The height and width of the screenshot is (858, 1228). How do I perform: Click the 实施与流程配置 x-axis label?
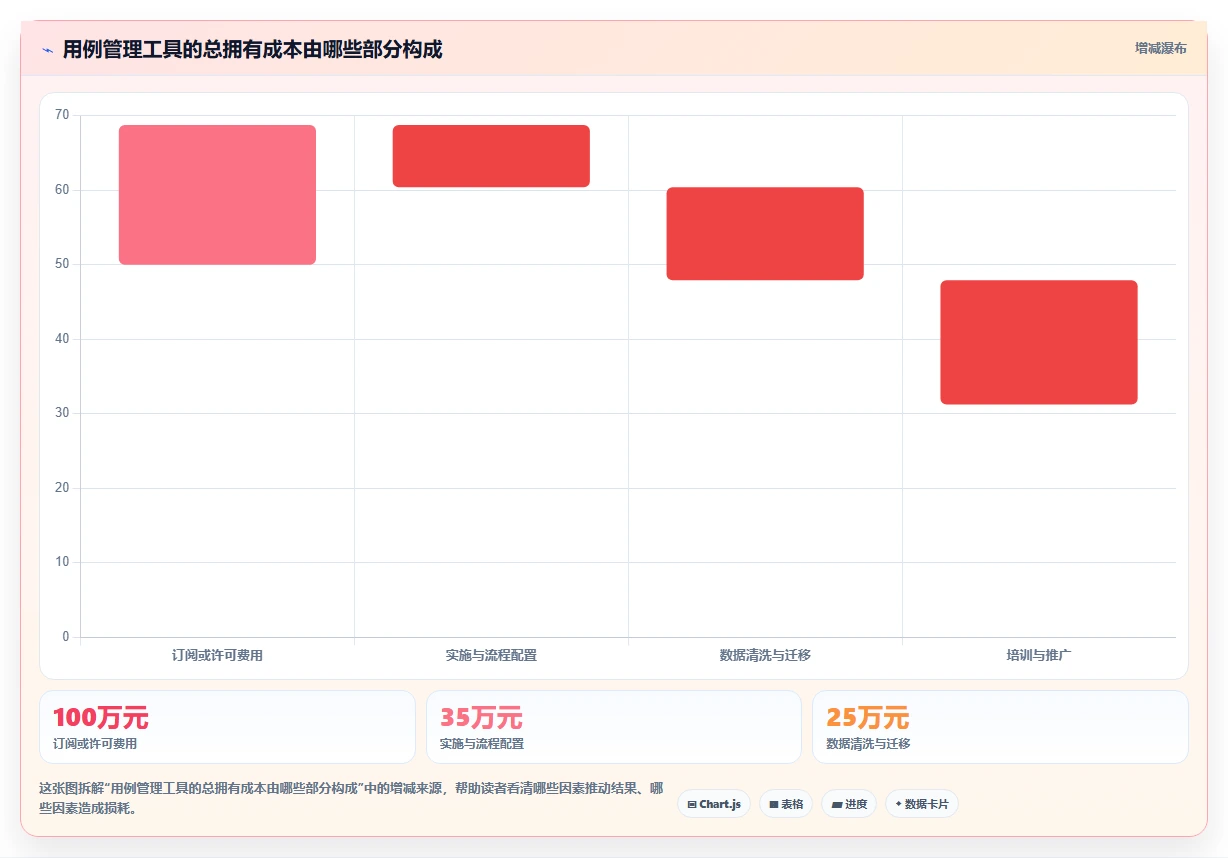(491, 656)
